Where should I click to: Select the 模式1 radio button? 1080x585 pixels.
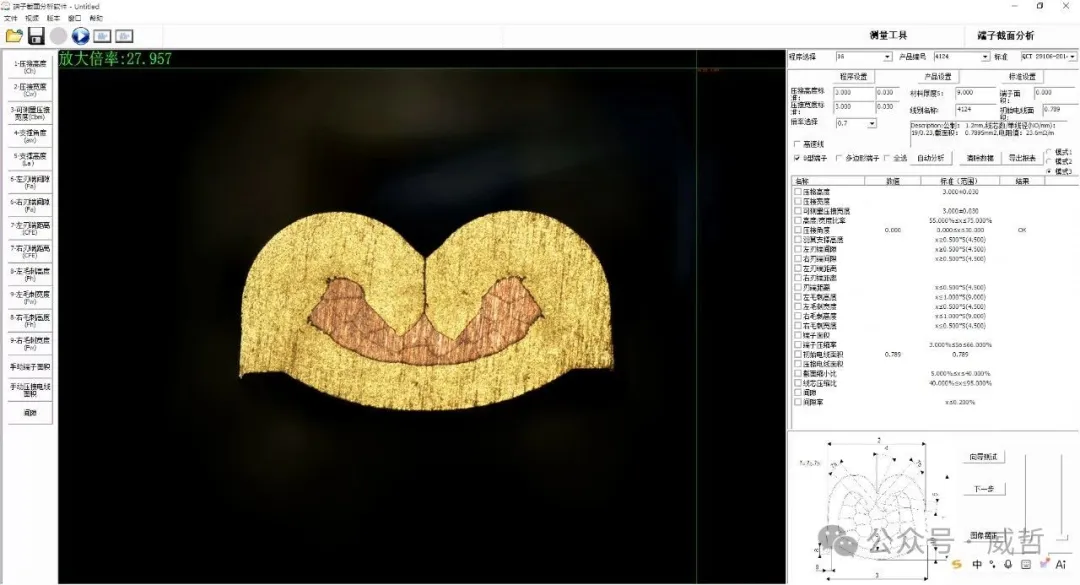point(1049,152)
